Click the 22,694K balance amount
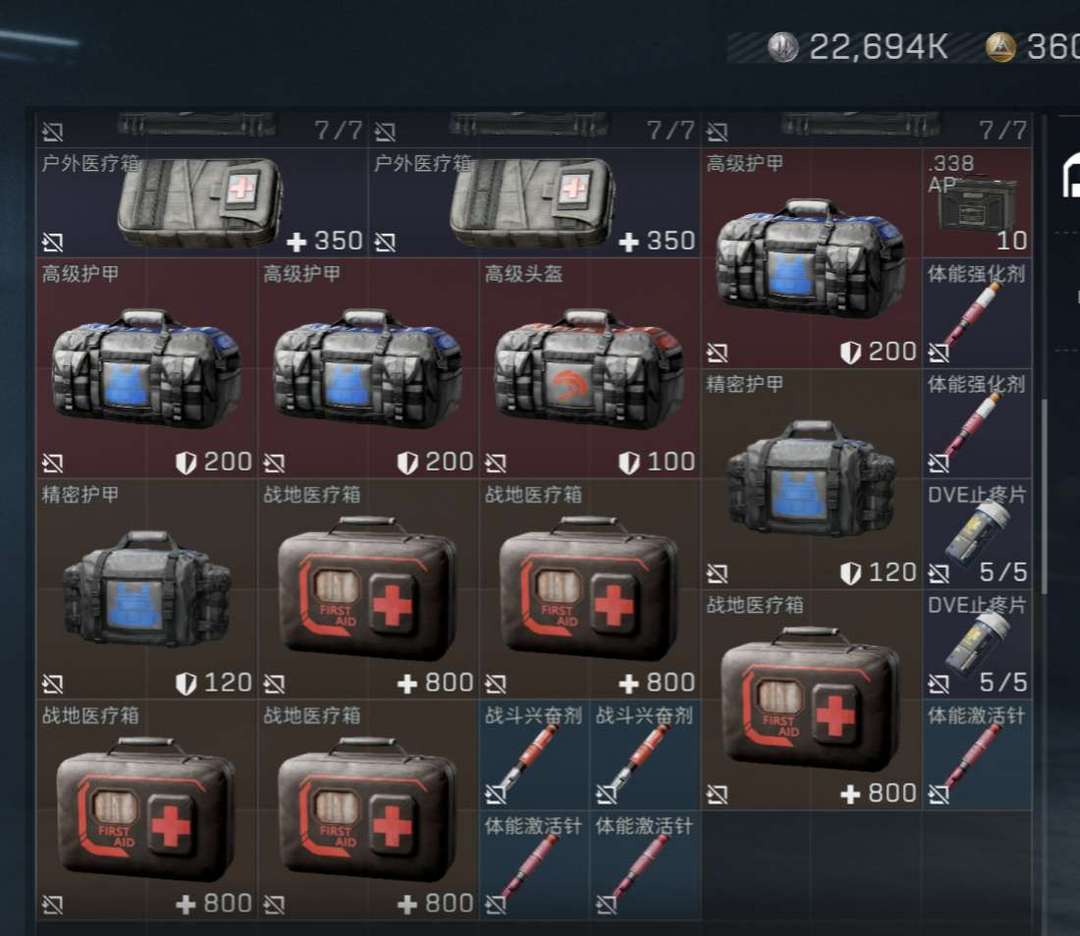This screenshot has width=1080, height=936. (x=878, y=47)
